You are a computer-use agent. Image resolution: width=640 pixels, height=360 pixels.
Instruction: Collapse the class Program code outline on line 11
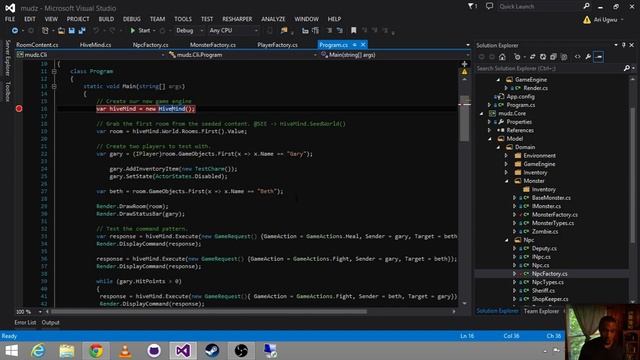54,71
